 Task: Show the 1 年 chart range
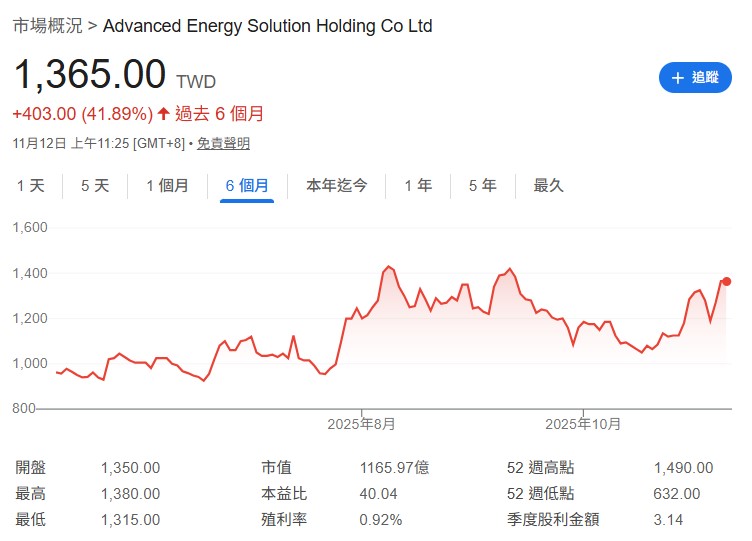(418, 185)
